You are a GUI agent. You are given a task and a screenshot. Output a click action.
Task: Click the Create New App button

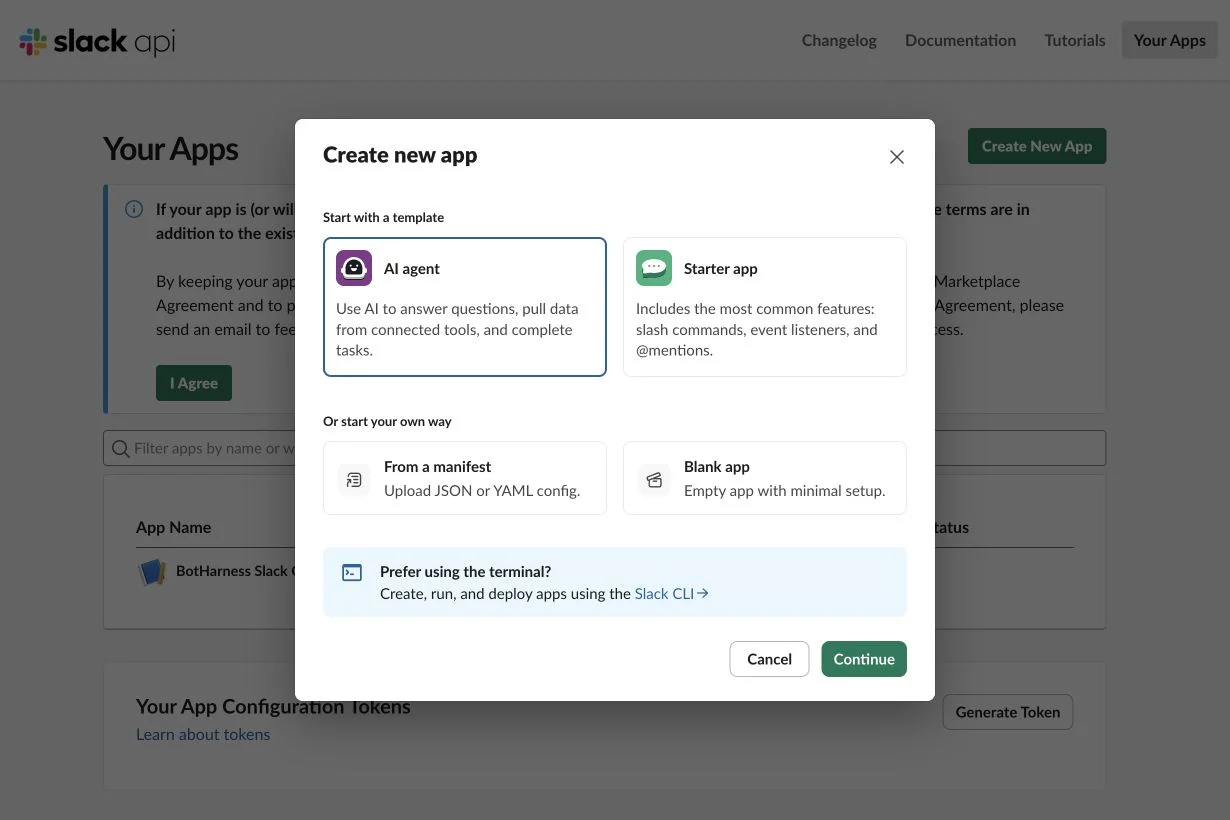coord(1037,146)
